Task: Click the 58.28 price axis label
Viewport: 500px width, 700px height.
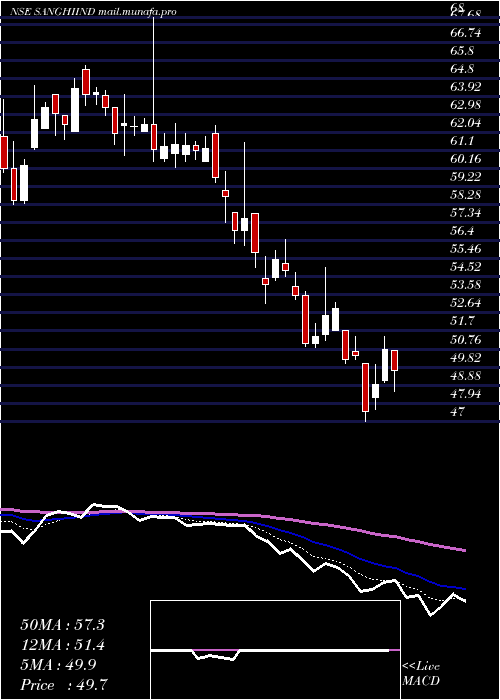Action: [465, 195]
